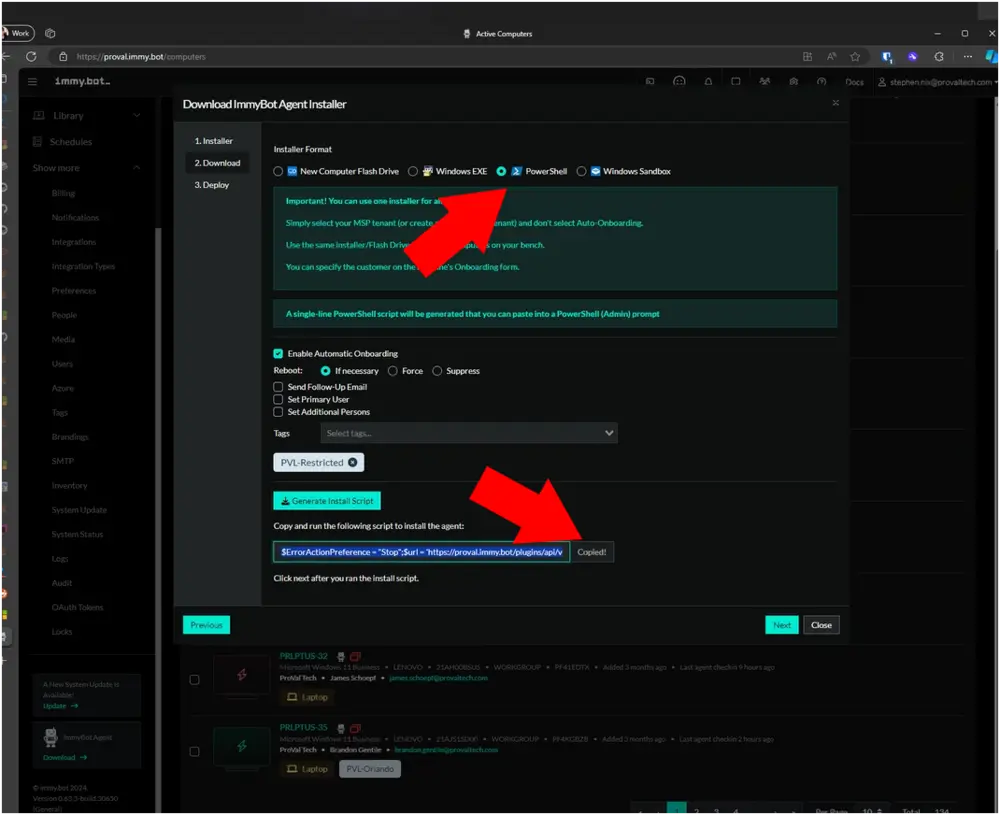Screen dimensions: 1000x815
Task: Go to step 3. Deploy
Action: point(212,185)
